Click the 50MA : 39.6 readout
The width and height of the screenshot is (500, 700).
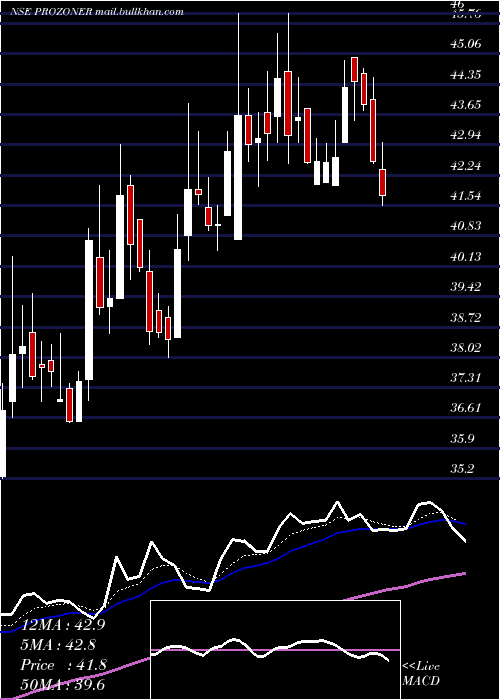click(62, 685)
